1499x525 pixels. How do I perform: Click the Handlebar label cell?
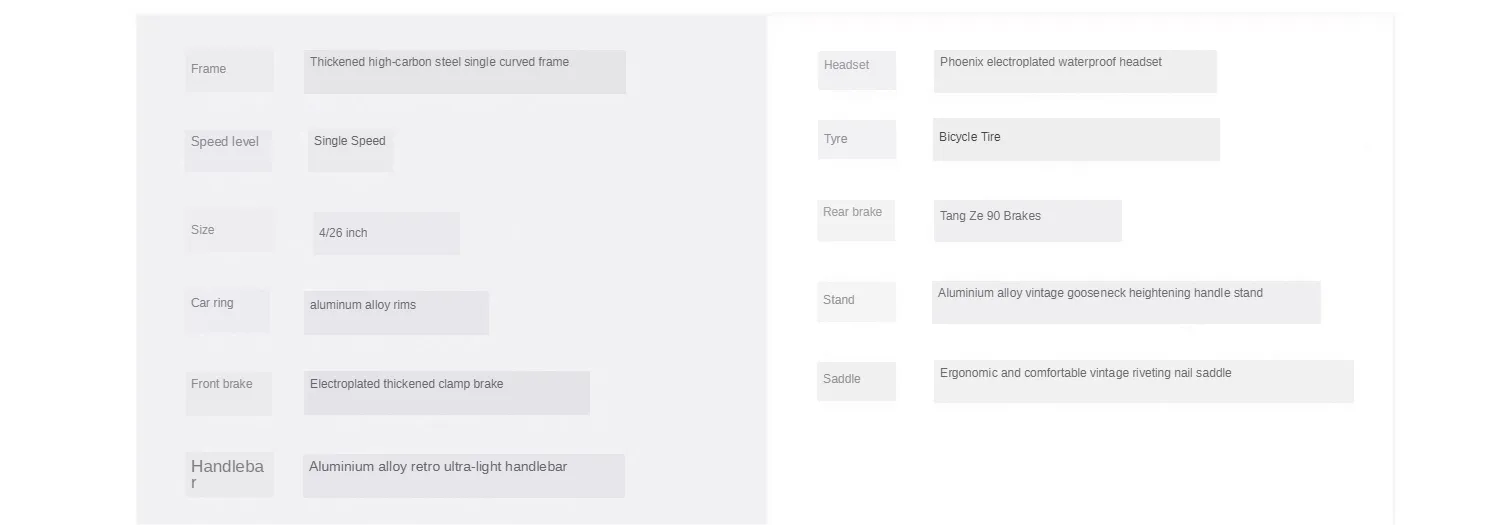point(229,475)
